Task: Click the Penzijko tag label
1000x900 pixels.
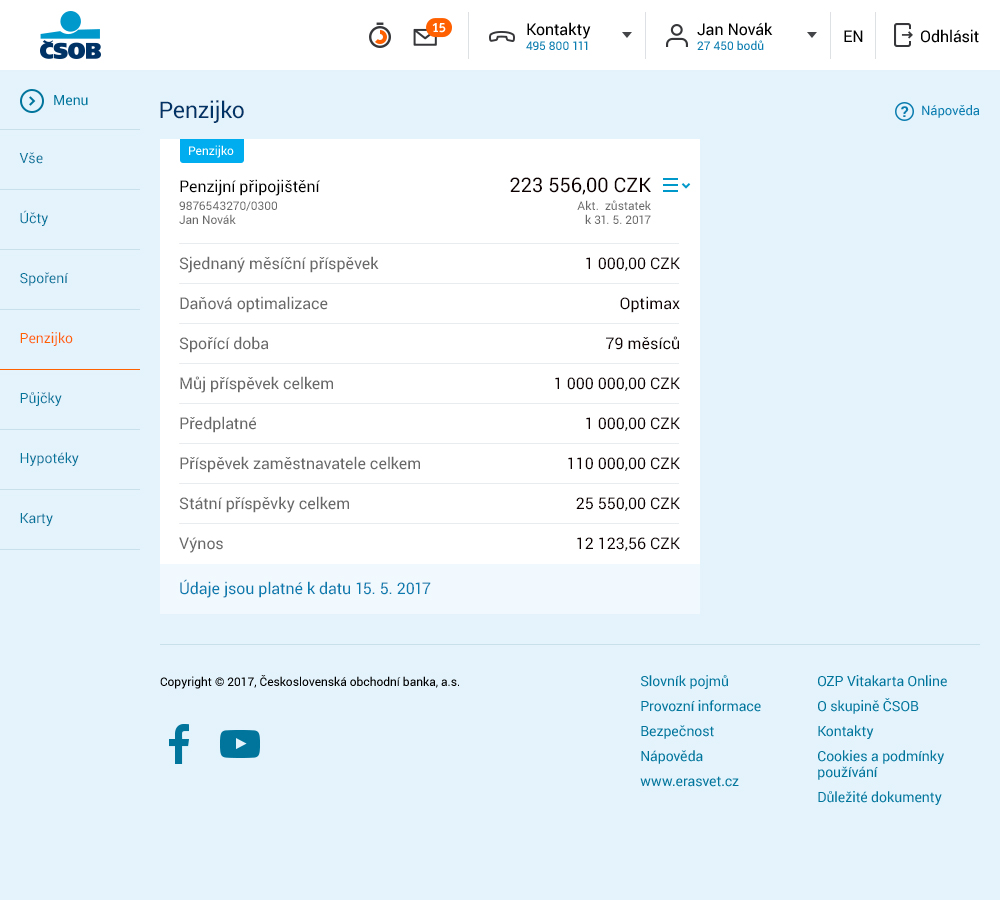Action: click(211, 150)
